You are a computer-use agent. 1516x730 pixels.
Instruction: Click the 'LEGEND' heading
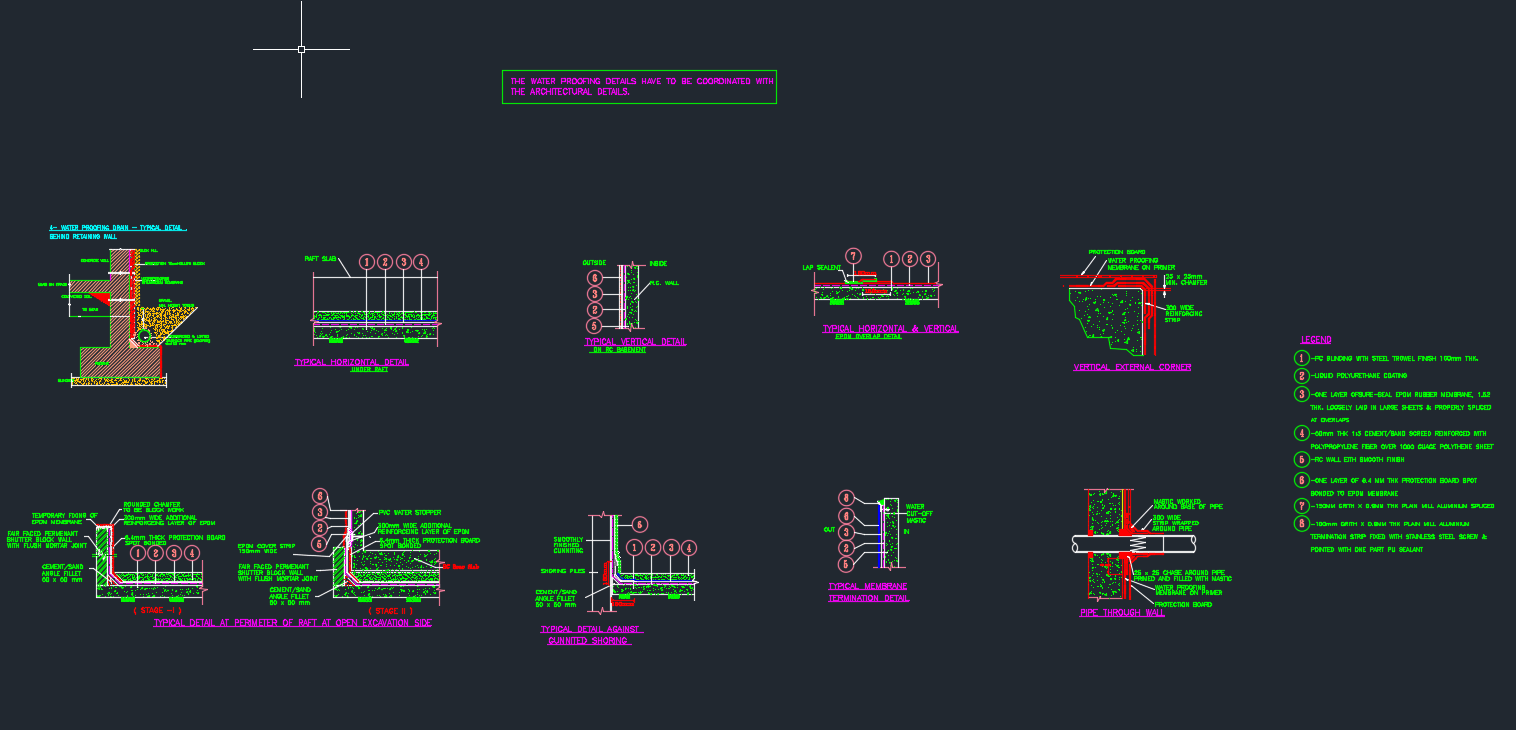point(1316,340)
